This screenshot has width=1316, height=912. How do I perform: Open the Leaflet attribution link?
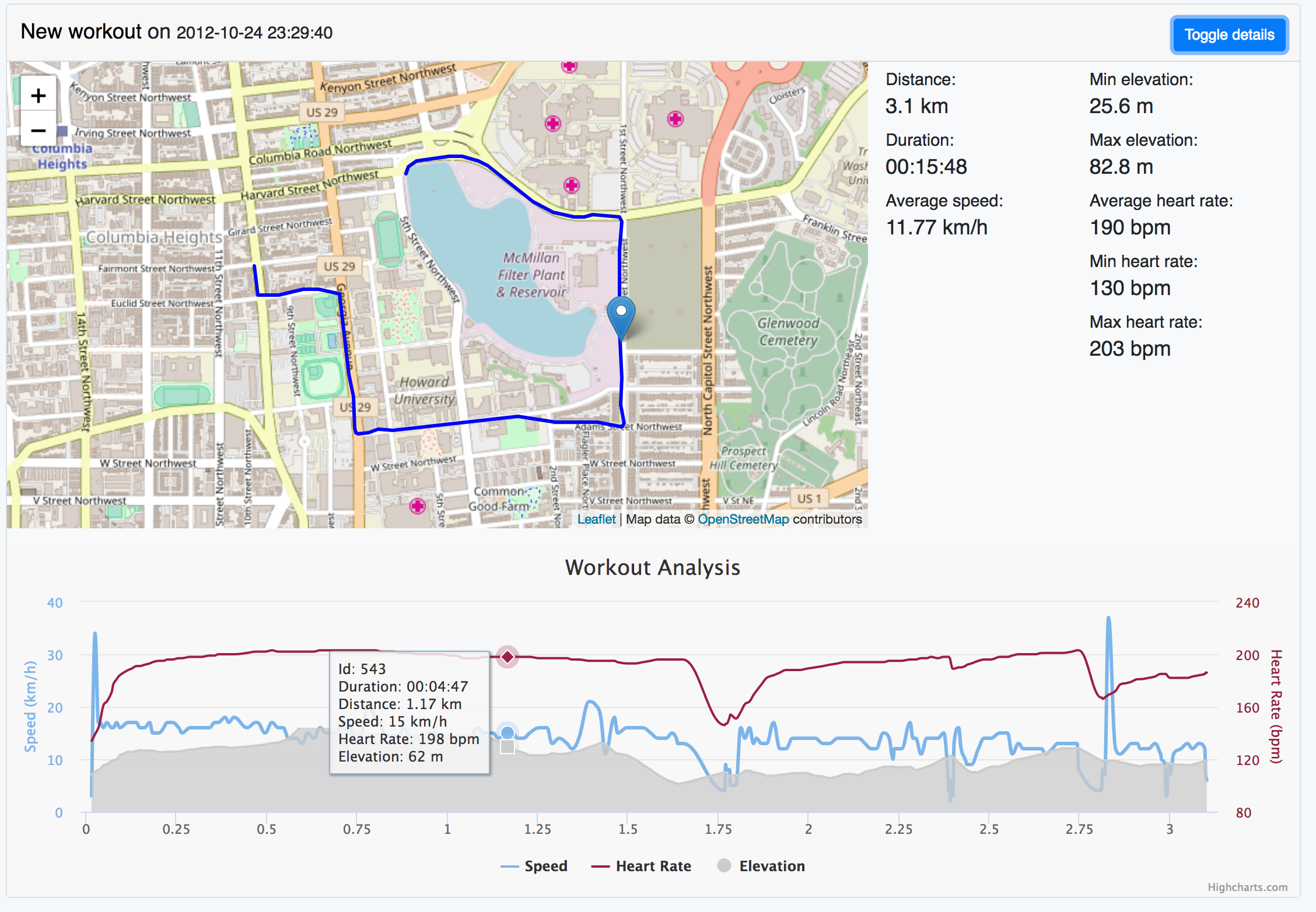597,519
